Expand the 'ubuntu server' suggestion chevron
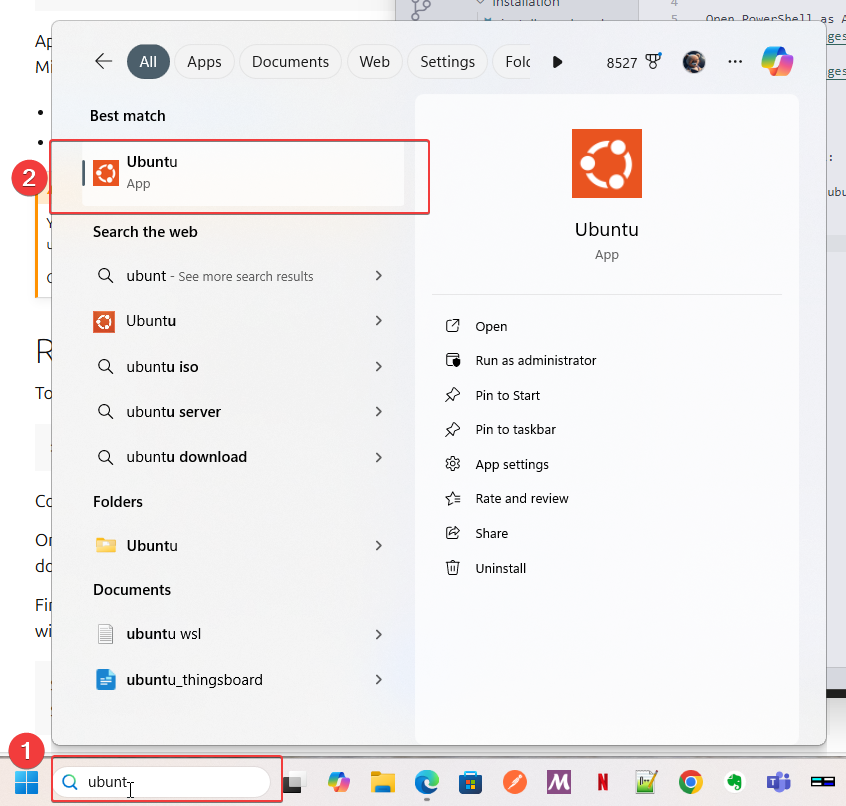Viewport: 846px width, 806px height. pyautogui.click(x=378, y=412)
